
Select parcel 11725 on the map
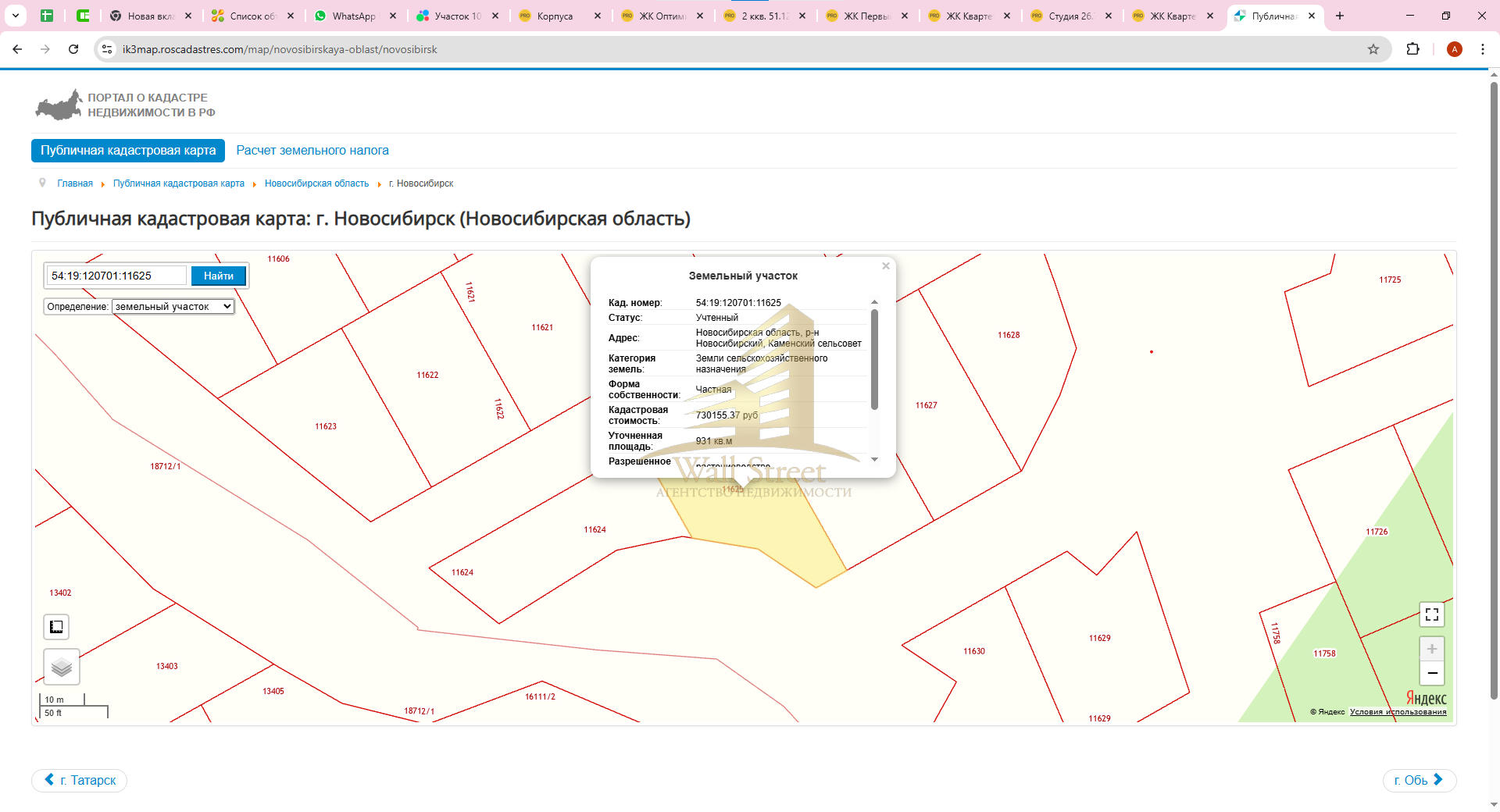click(1390, 280)
